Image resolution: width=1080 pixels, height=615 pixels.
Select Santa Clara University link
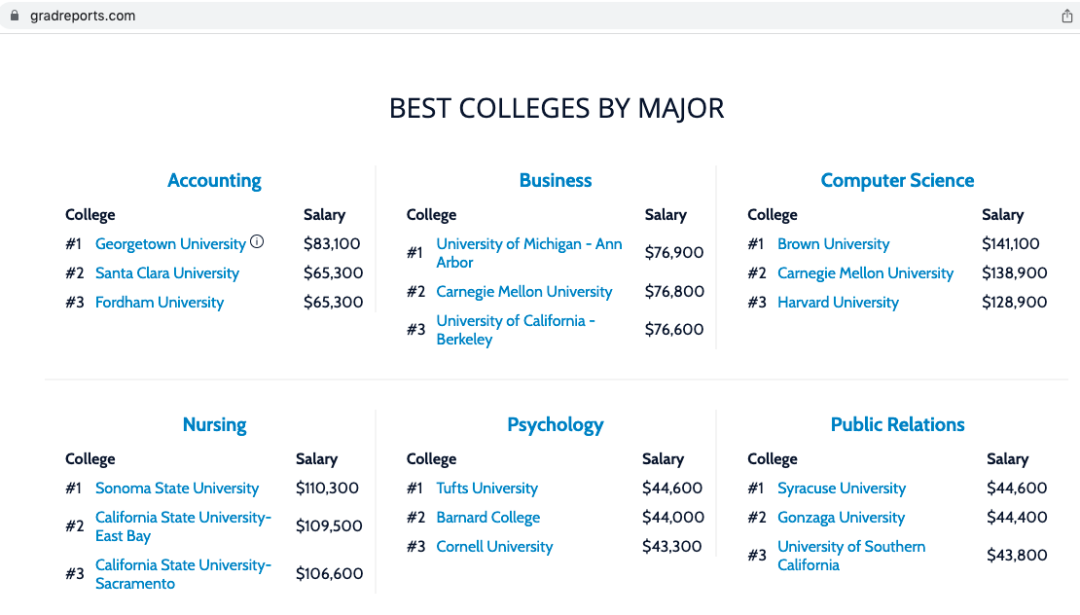[x=167, y=273]
